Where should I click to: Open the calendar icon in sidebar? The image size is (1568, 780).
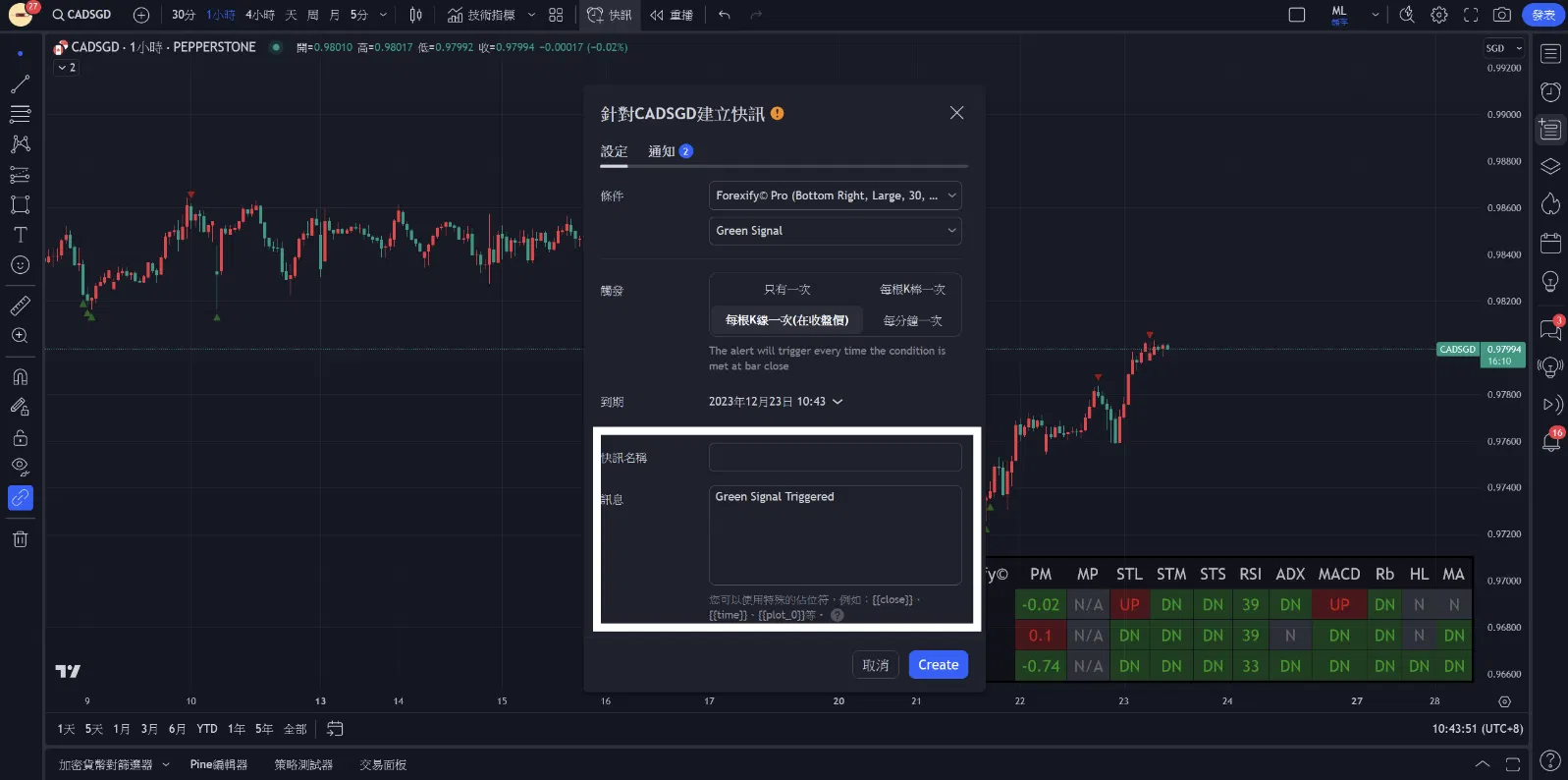click(x=1550, y=243)
